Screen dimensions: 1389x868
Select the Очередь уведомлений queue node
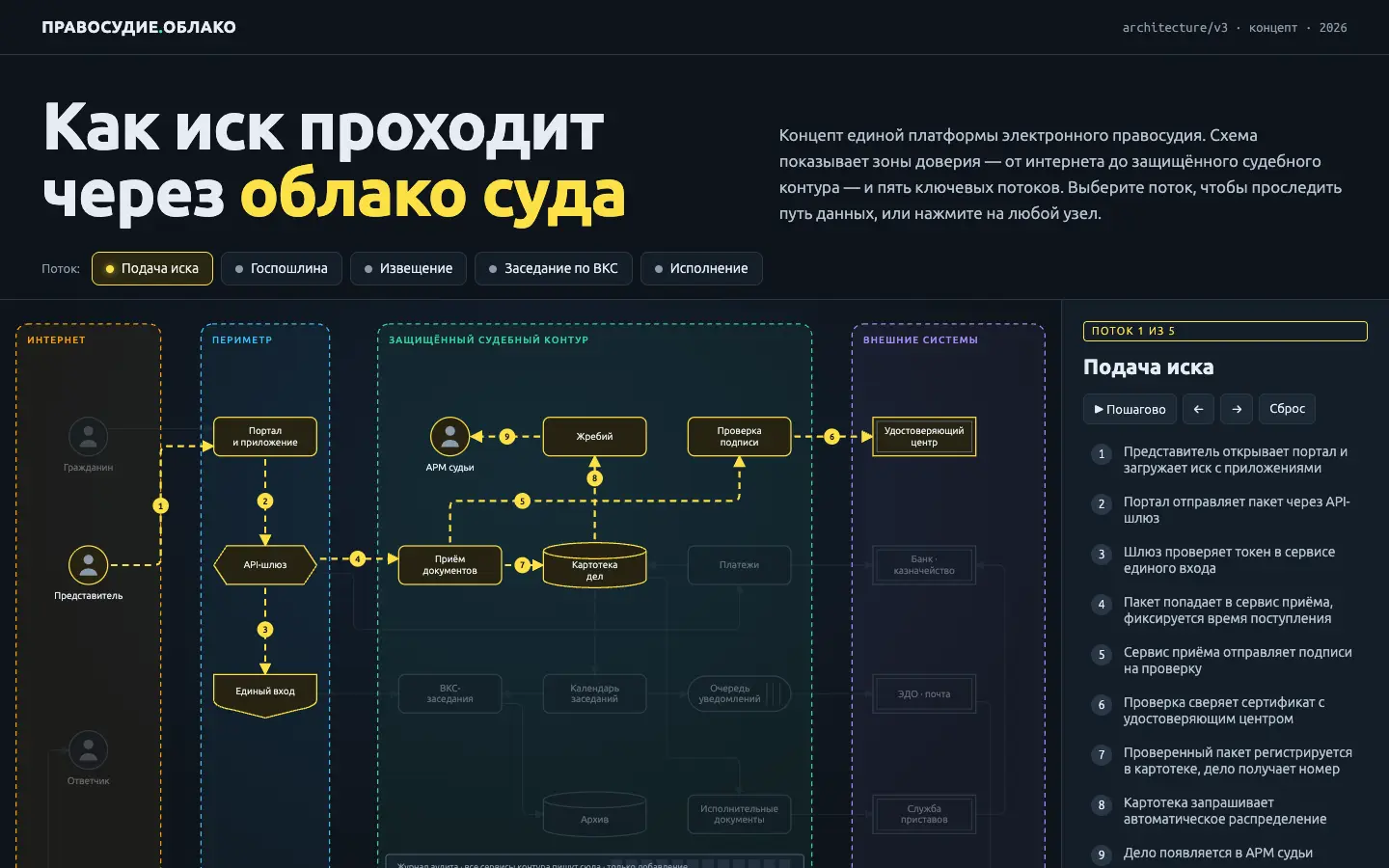click(739, 693)
